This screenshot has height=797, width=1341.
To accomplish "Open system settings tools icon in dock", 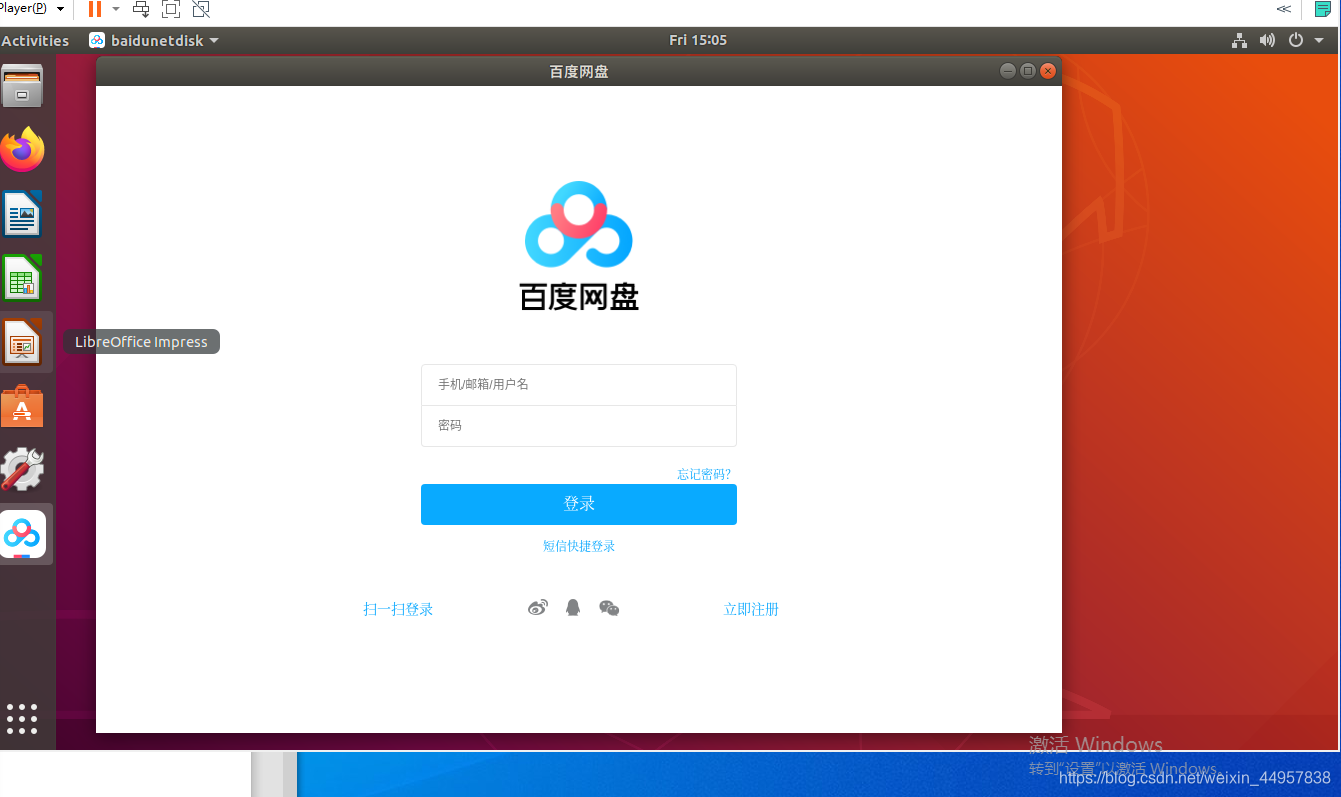I will tap(22, 470).
